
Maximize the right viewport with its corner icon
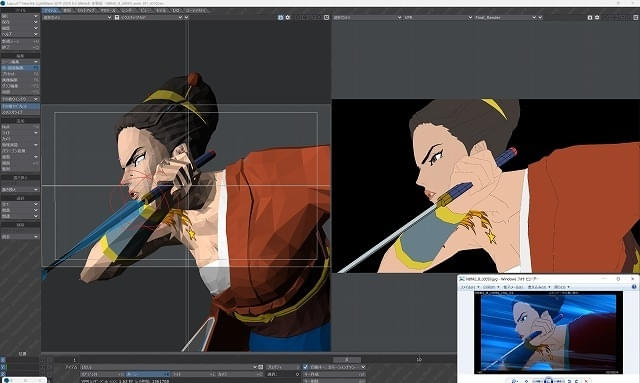click(x=636, y=18)
